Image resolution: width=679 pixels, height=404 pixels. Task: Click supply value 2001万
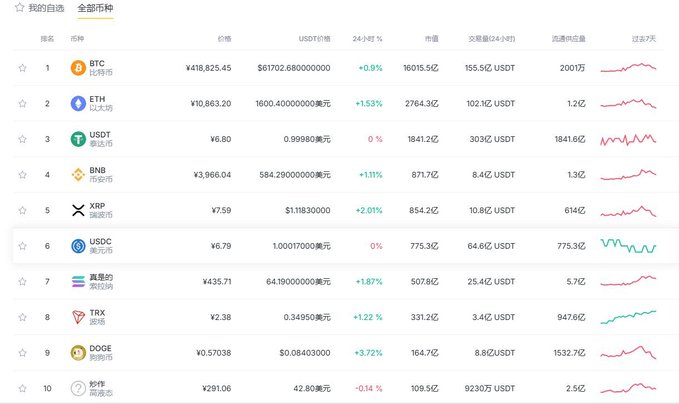(572, 68)
